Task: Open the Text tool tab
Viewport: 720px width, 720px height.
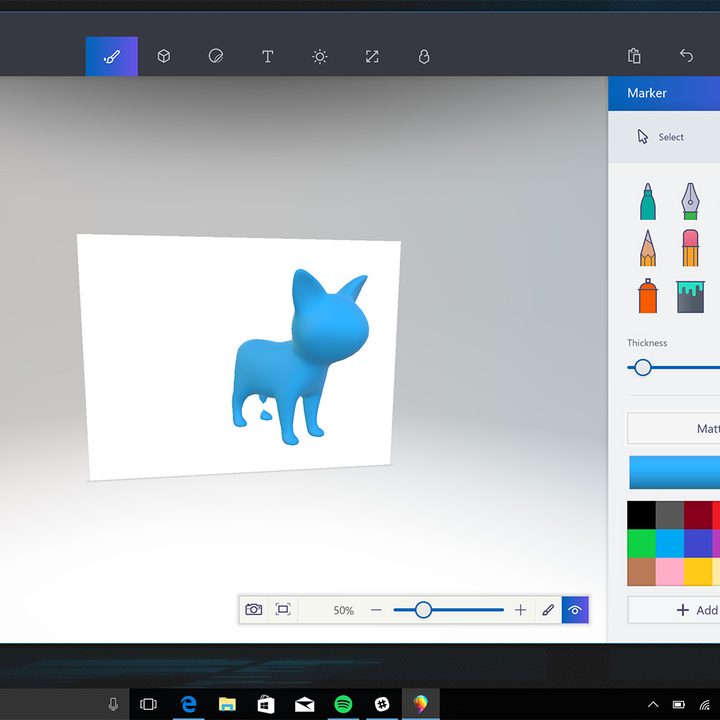Action: coord(268,56)
